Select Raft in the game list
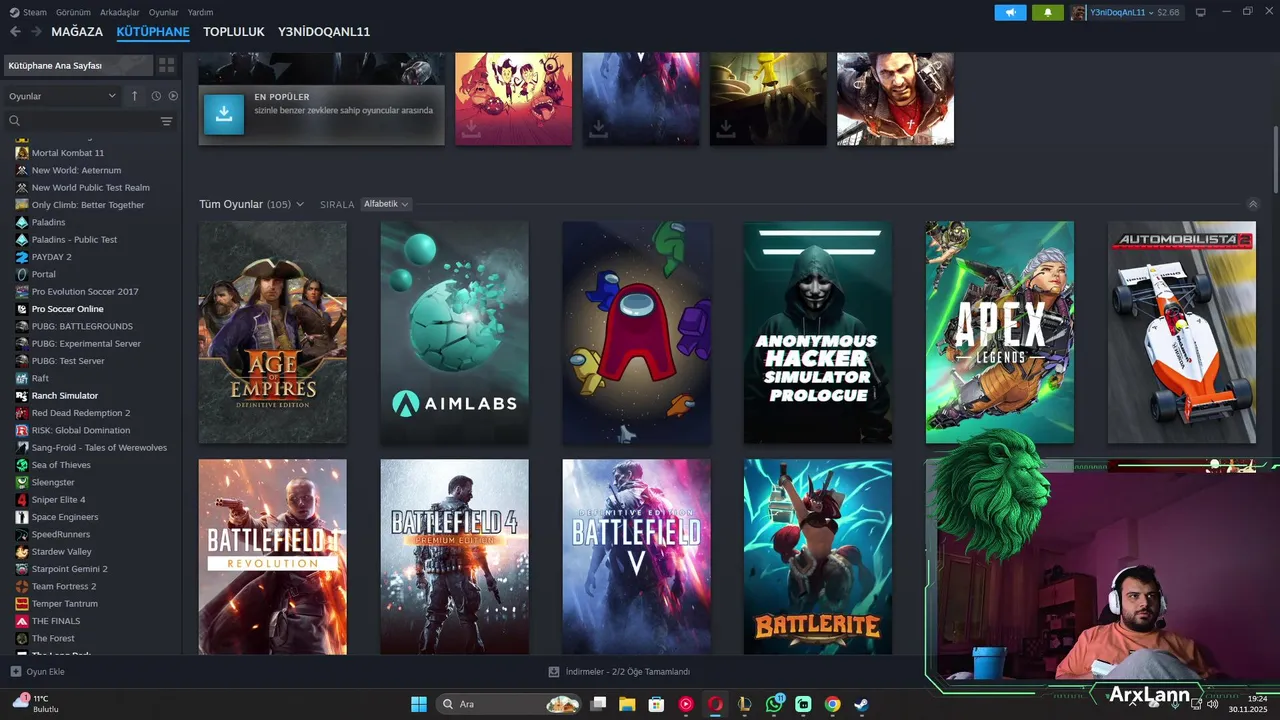This screenshot has height=720, width=1280. click(x=40, y=378)
